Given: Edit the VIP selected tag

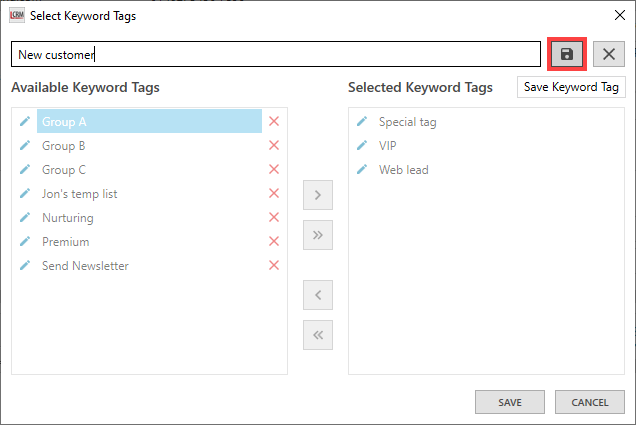Looking at the screenshot, I should pyautogui.click(x=362, y=146).
